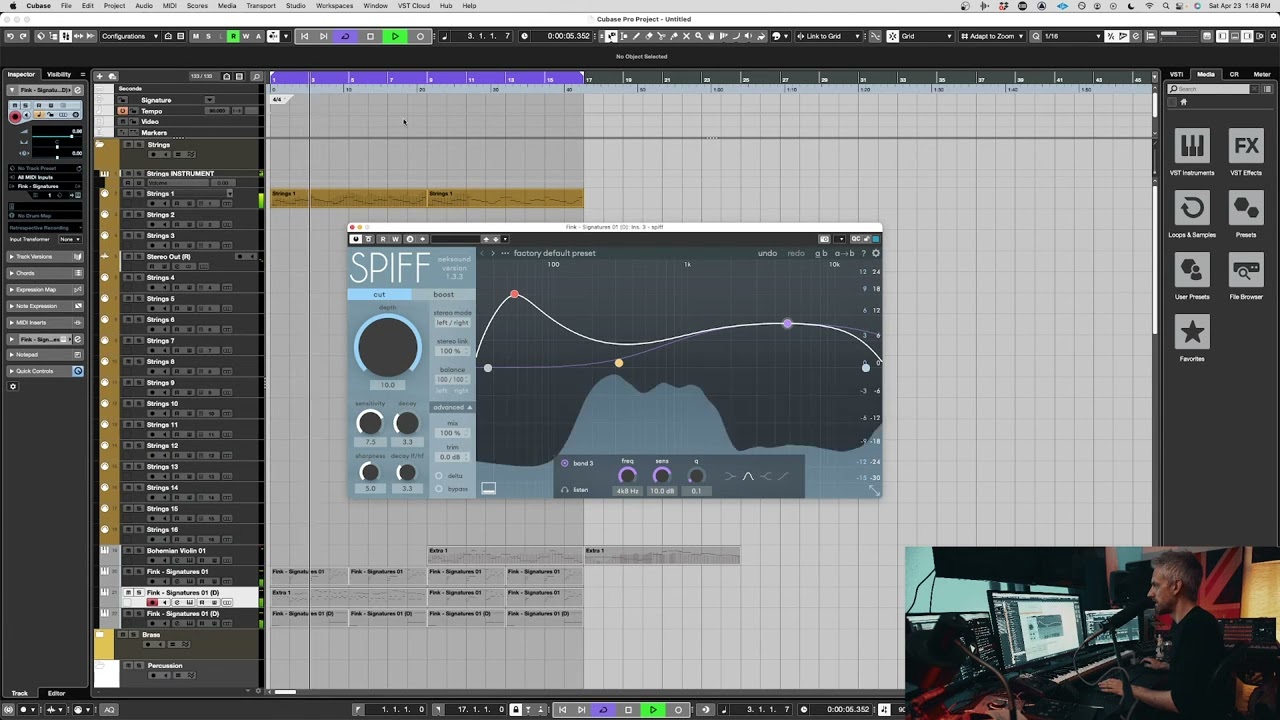Image resolution: width=1280 pixels, height=720 pixels.
Task: Open Editor tab at bottom
Action: [x=56, y=693]
